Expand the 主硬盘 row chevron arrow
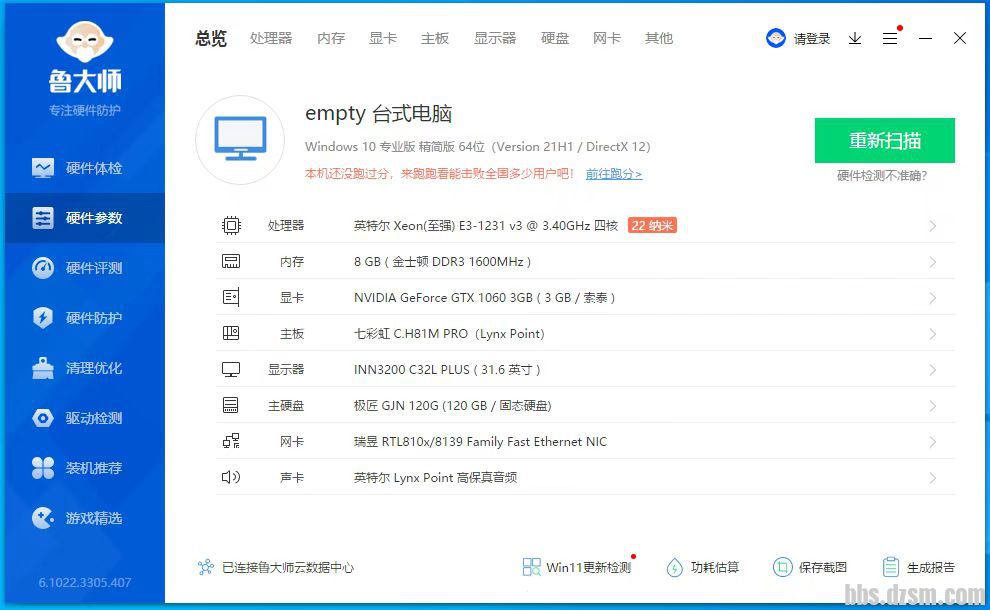990x610 pixels. (932, 406)
